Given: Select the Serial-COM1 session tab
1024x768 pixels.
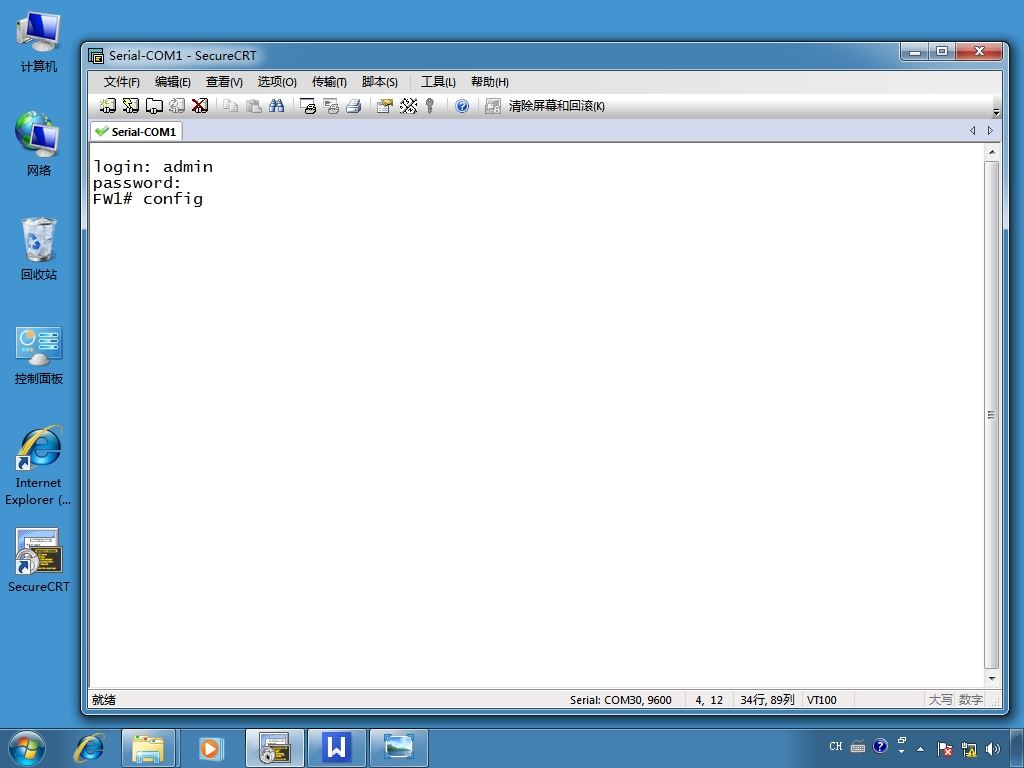Looking at the screenshot, I should (x=136, y=131).
